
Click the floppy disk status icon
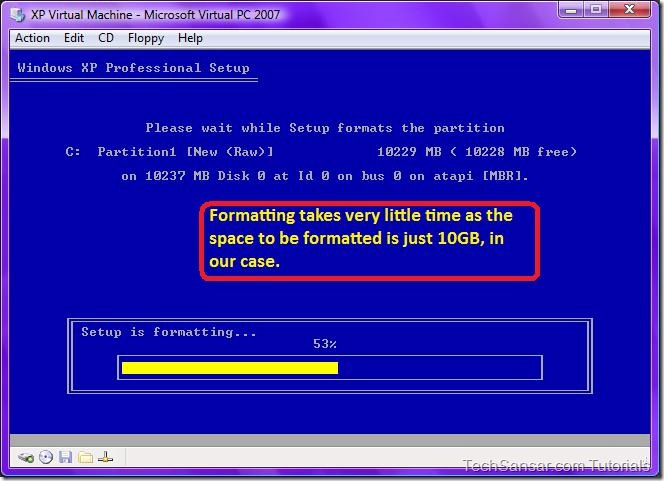pyautogui.click(x=66, y=457)
